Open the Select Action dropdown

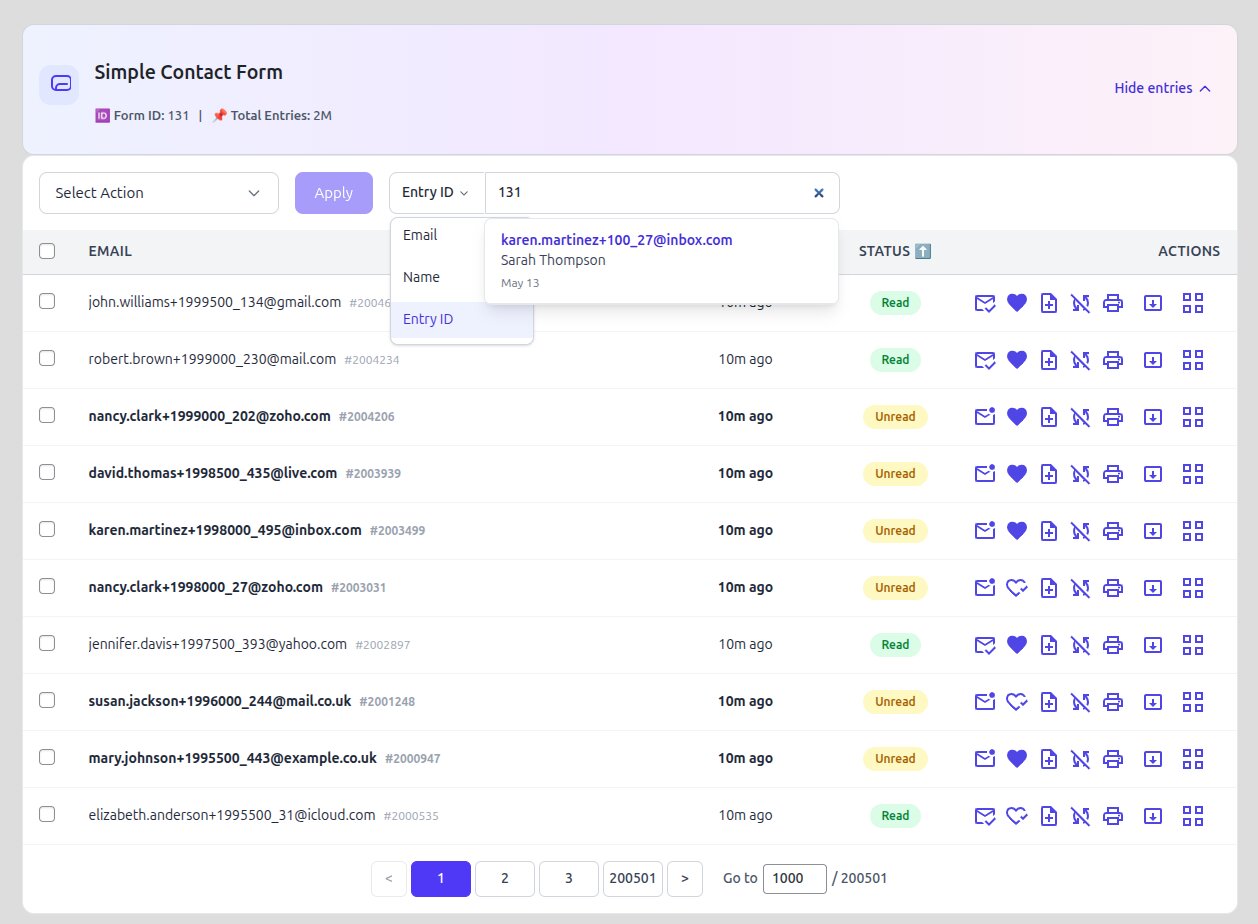159,193
